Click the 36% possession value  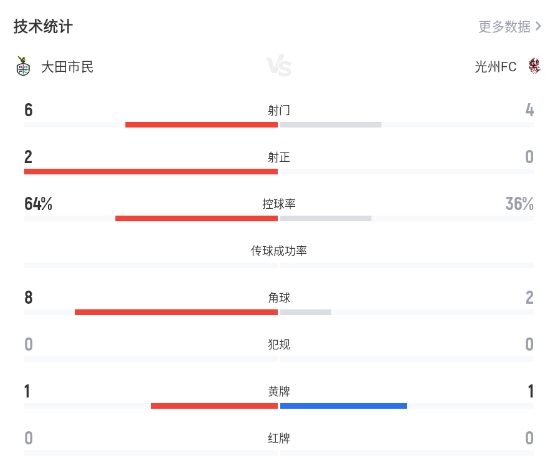click(519, 204)
